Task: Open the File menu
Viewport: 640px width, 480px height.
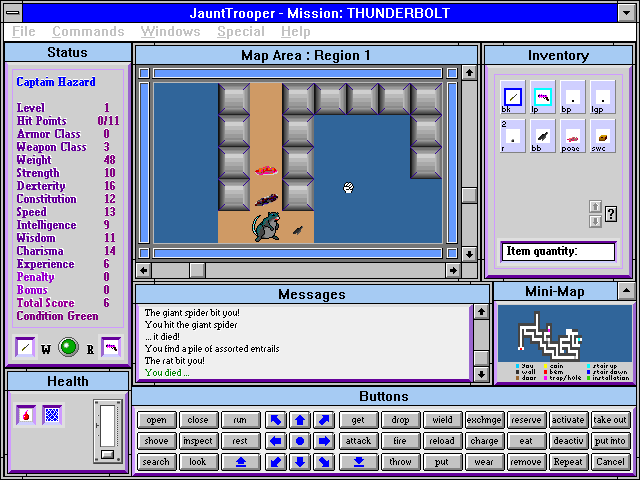Action: point(24,31)
